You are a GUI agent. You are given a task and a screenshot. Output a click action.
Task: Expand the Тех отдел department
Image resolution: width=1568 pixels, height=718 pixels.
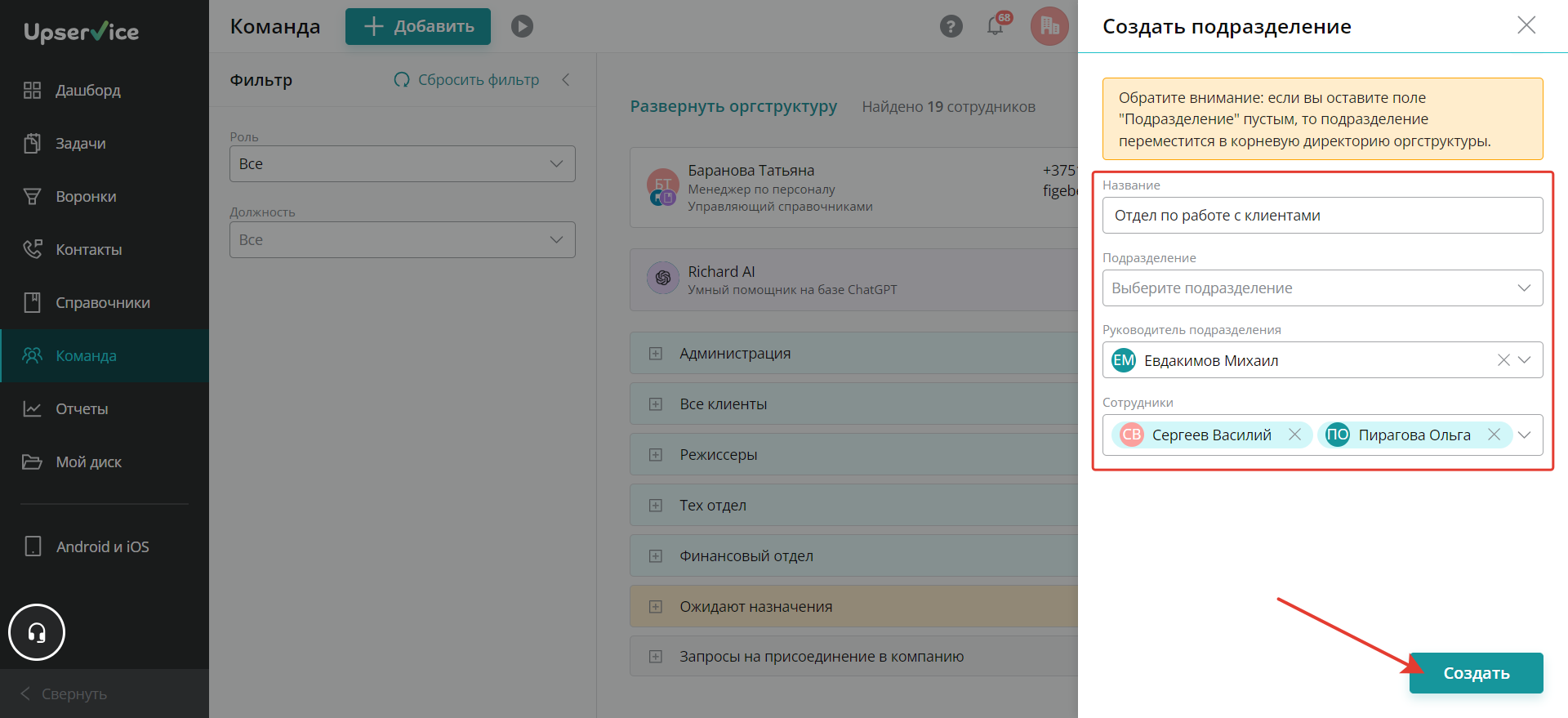point(656,505)
